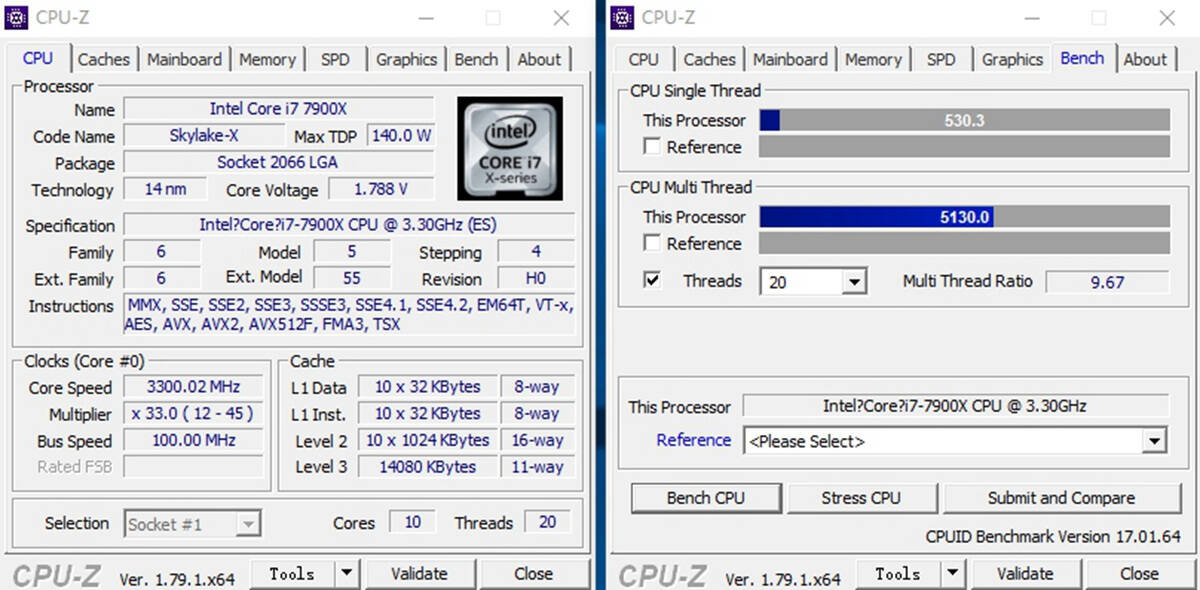This screenshot has width=1200, height=590.
Task: Click the empty Single Thread Reference bar
Action: point(964,147)
